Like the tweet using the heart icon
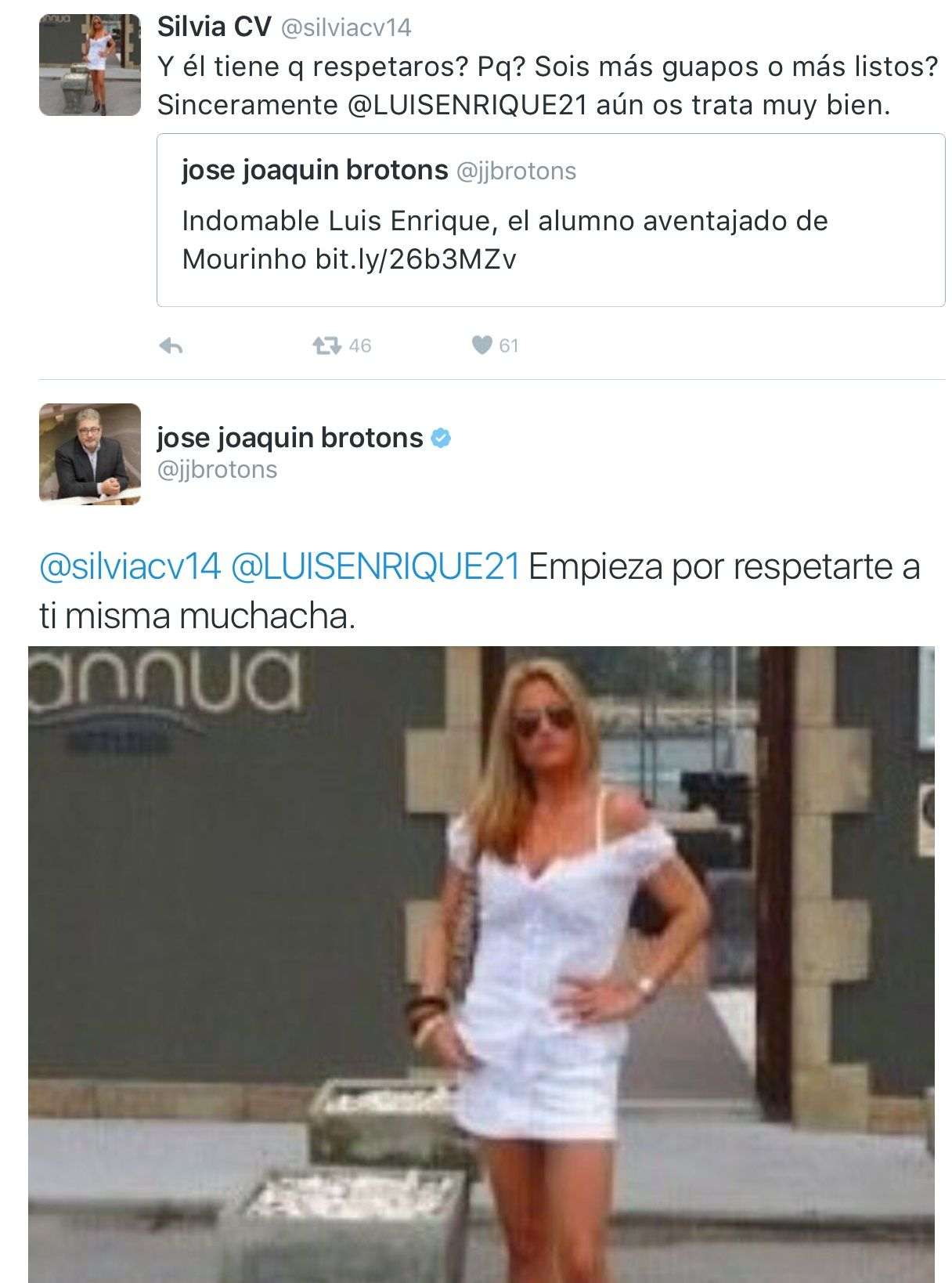This screenshot has height=1283, width=952. click(481, 345)
